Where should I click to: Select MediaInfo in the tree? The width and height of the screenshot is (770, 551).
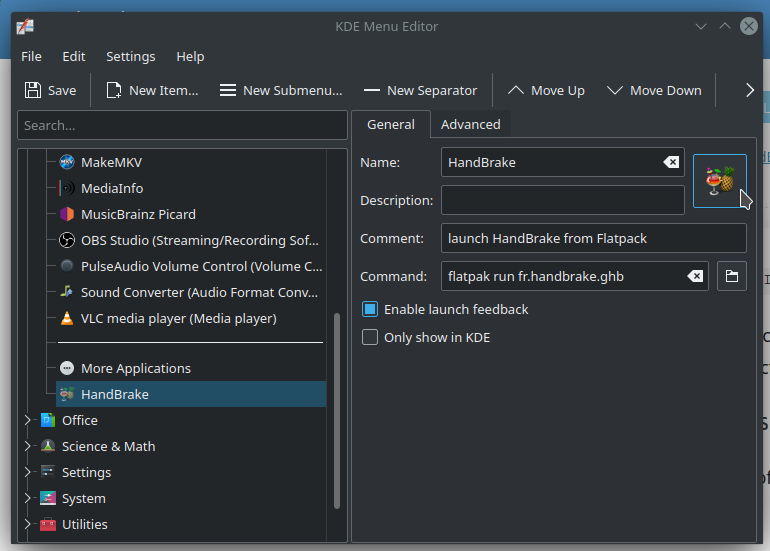point(112,188)
